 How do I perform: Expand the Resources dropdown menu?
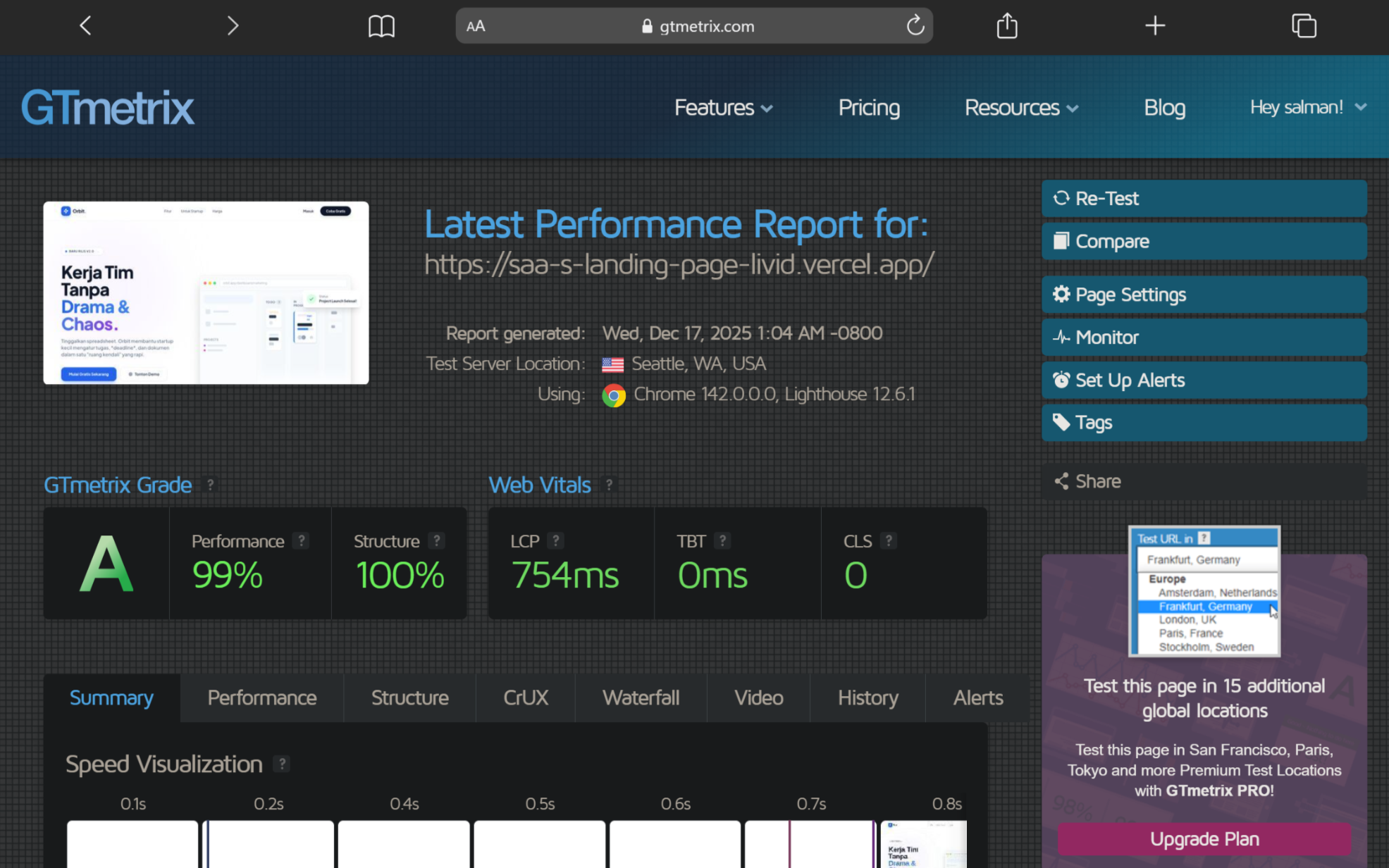pyautogui.click(x=1021, y=108)
